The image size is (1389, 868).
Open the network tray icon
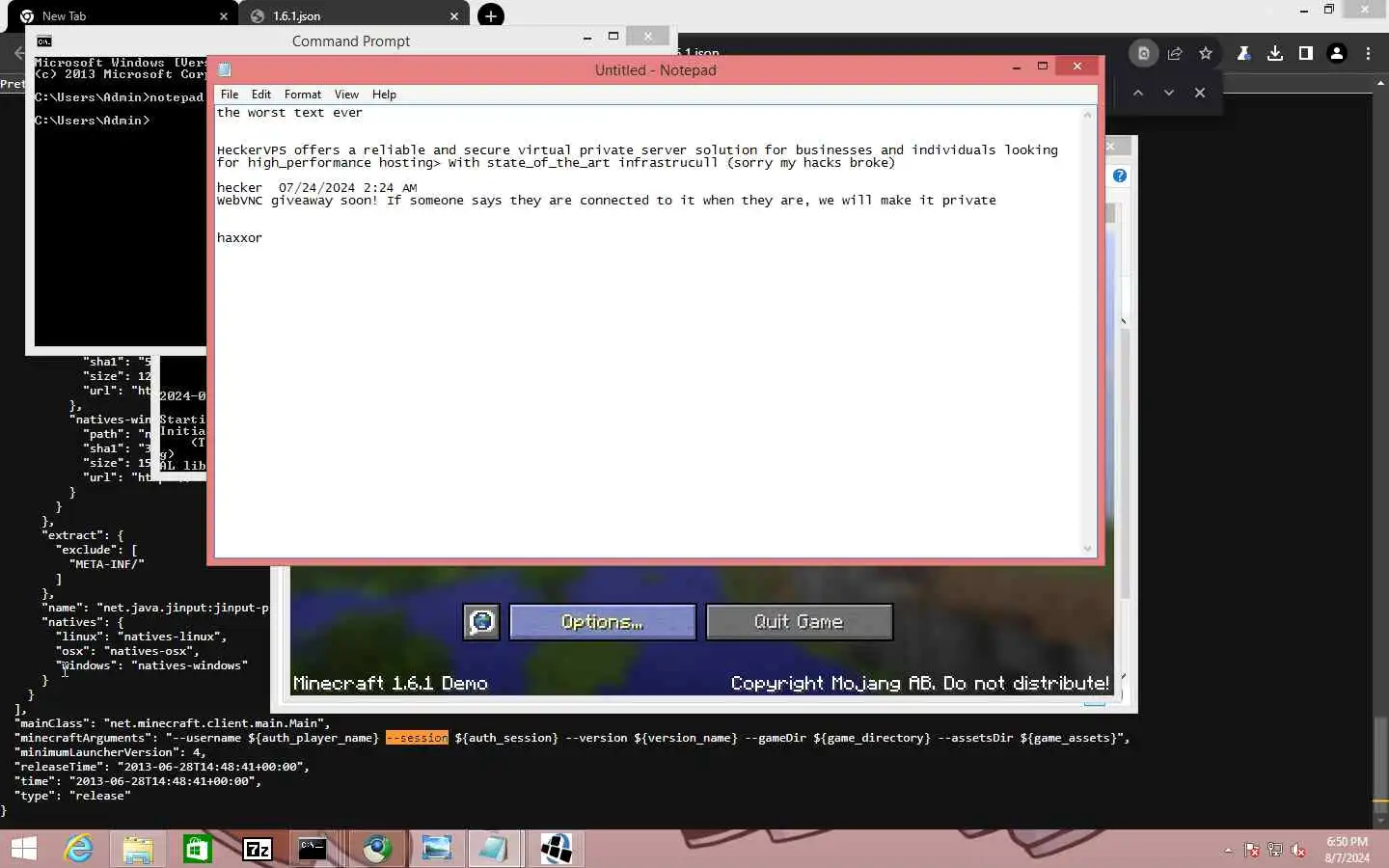coord(1275,851)
